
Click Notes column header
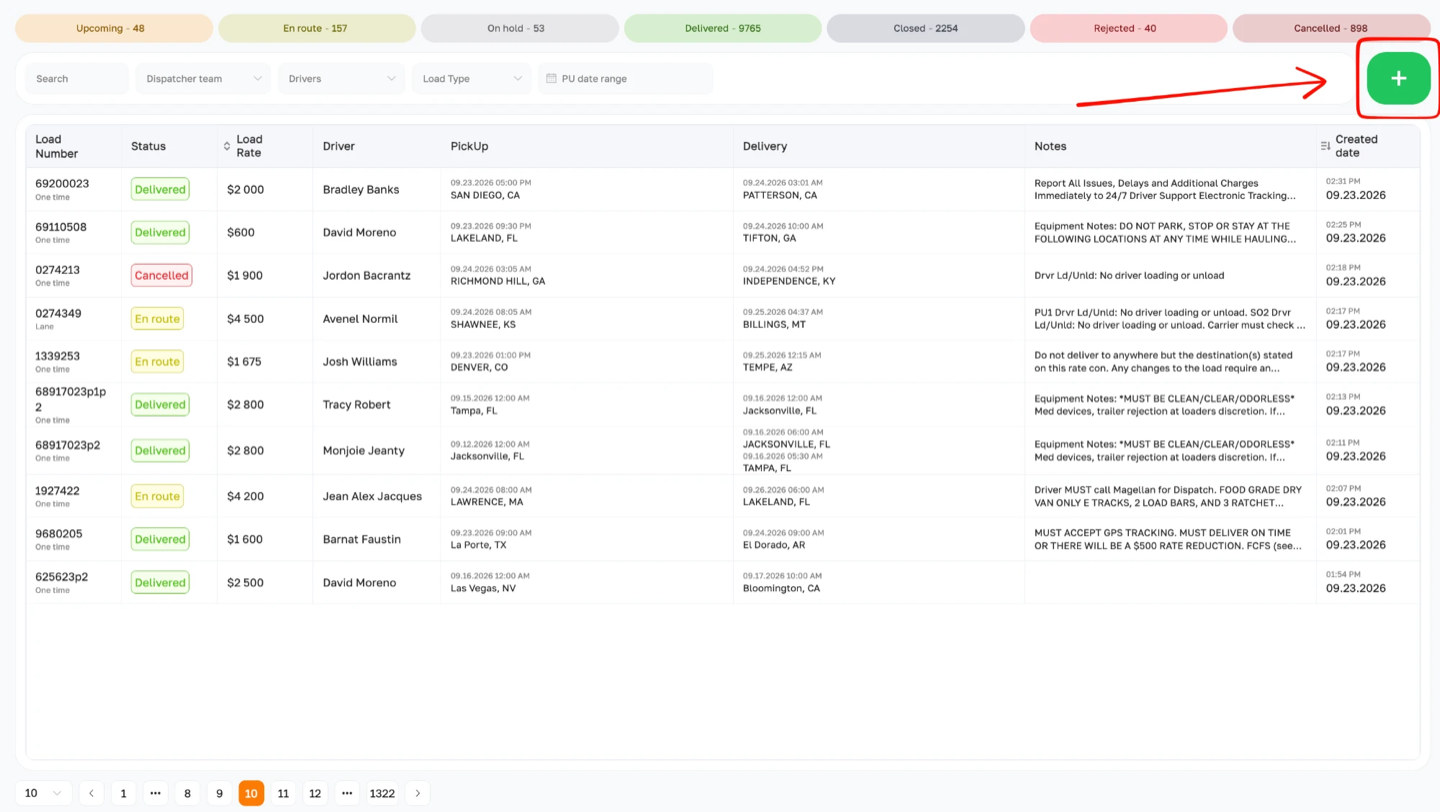[x=1050, y=146]
